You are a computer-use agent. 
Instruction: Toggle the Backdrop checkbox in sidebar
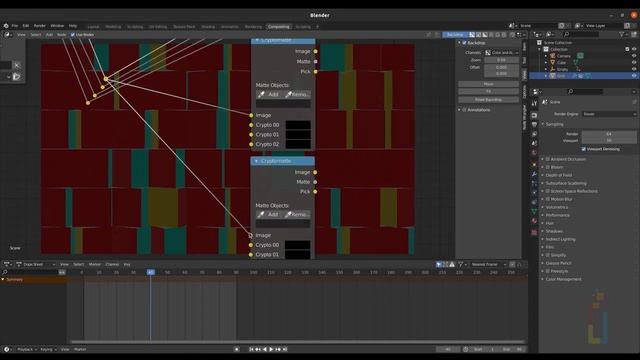pos(464,43)
